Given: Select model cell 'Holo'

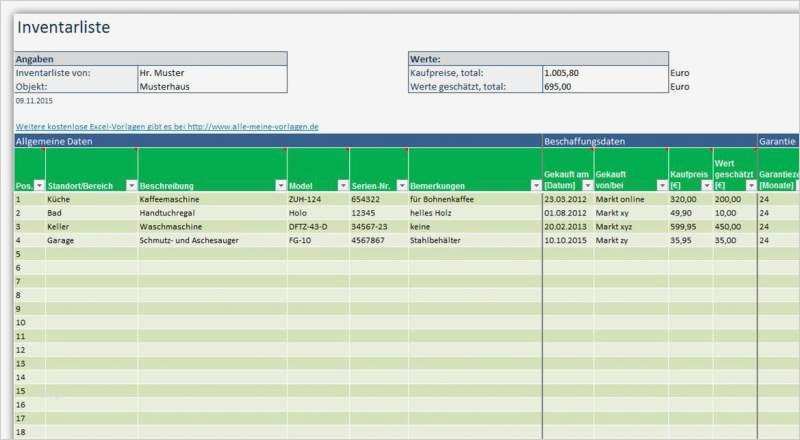Looking at the screenshot, I should click(318, 213).
